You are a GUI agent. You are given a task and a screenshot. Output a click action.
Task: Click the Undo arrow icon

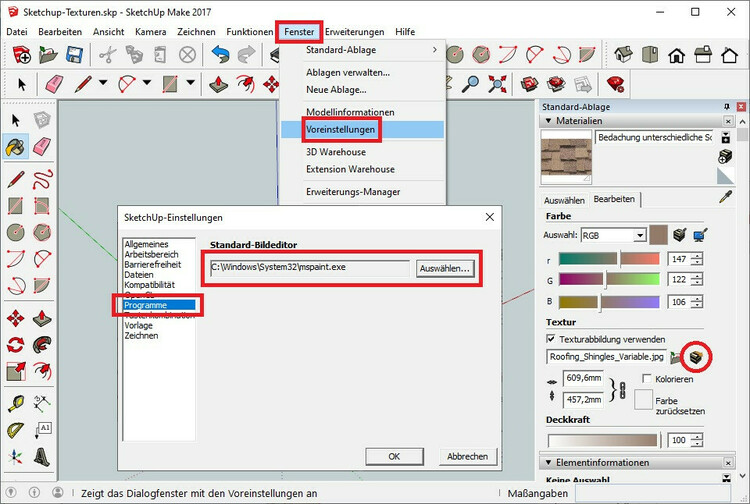(x=220, y=55)
